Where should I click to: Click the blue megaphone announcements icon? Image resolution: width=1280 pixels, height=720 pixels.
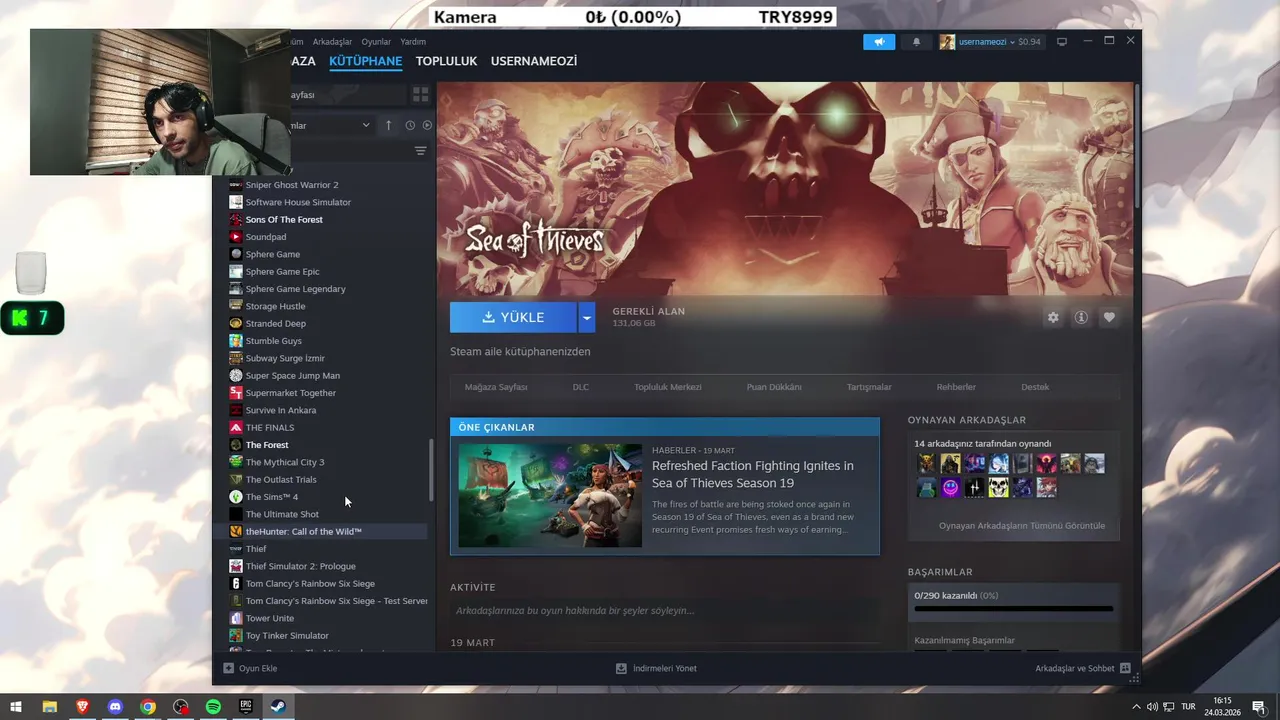pyautogui.click(x=879, y=42)
